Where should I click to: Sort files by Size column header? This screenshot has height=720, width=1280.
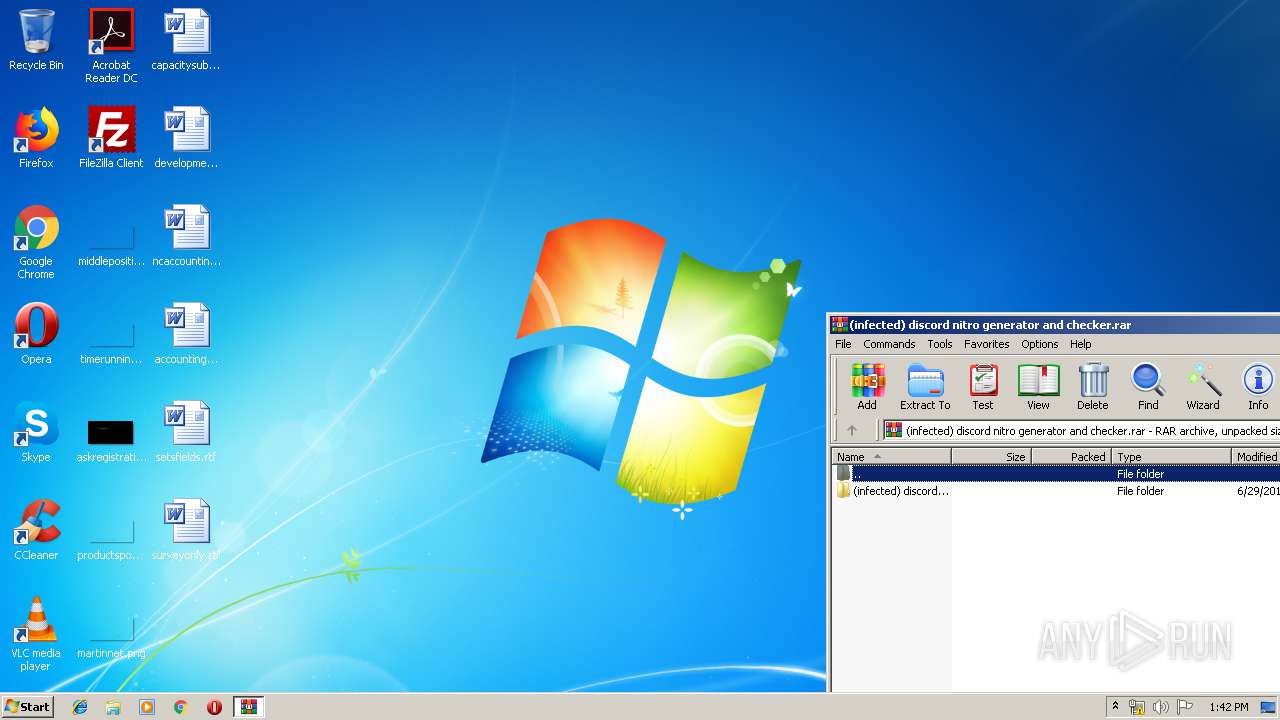[x=991, y=457]
